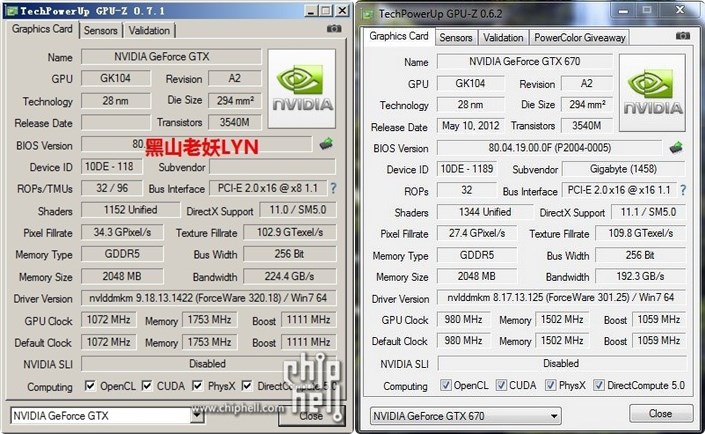Click NVIDIA logo in GPU-Z 0.7.1 window
705x434 pixels.
pyautogui.click(x=302, y=89)
